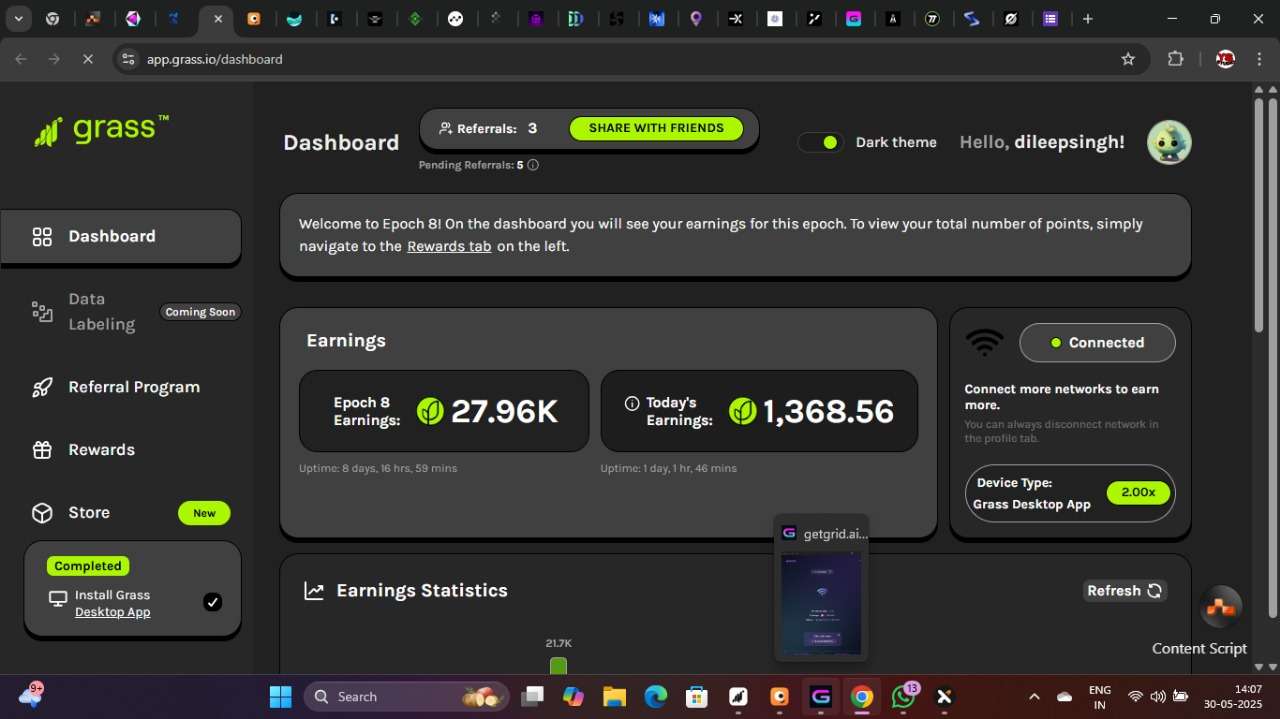Open the weather widget on the taskbar
This screenshot has width=1280, height=719.
pyautogui.click(x=31, y=695)
